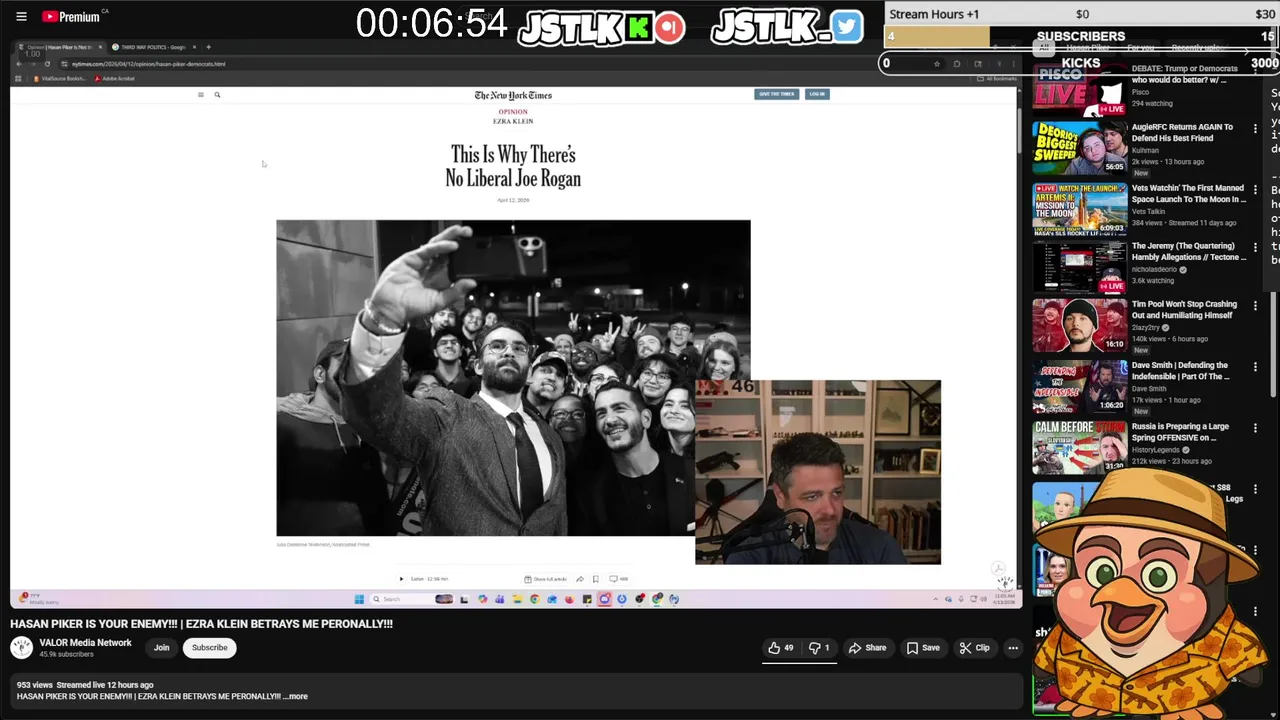The height and width of the screenshot is (720, 1280).
Task: Open the VitalSource Bookshelf bookmark
Action: click(60, 78)
